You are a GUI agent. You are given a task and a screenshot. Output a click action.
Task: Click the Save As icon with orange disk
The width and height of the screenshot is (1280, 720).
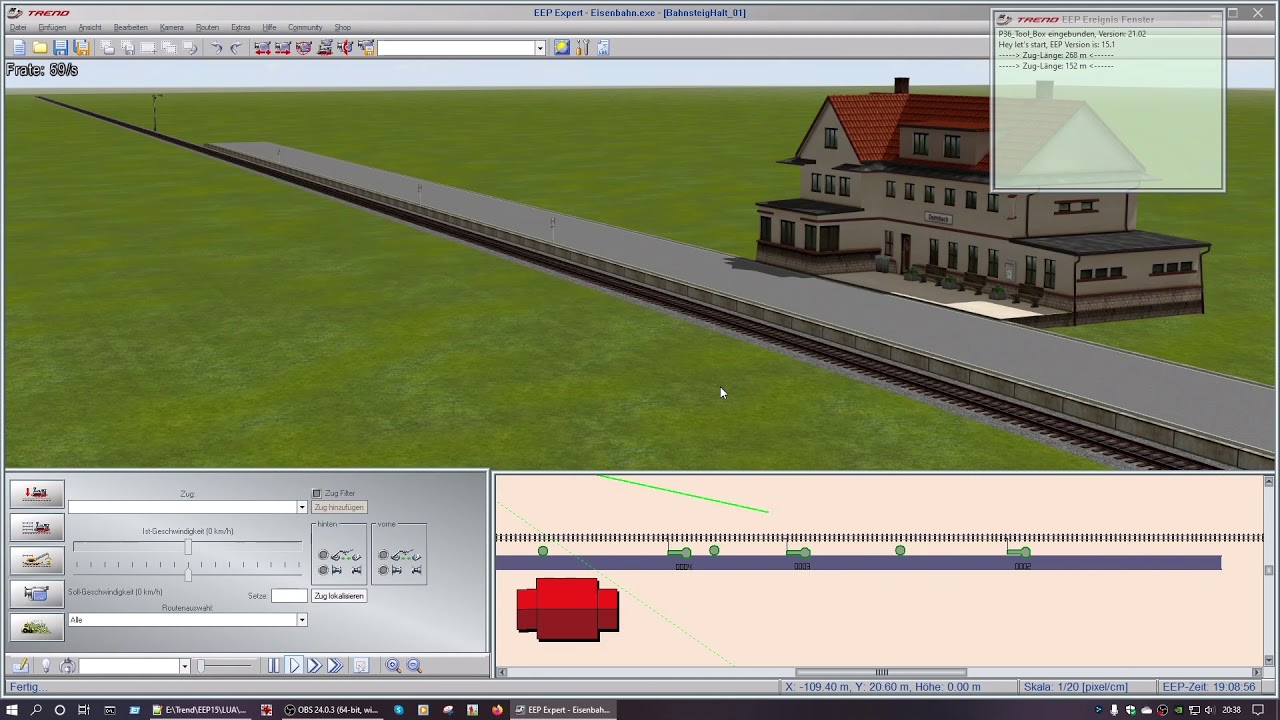(82, 47)
